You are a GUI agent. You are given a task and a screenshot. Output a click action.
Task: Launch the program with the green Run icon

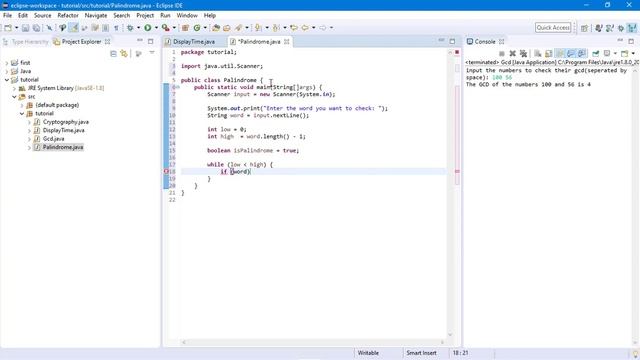pyautogui.click(x=147, y=28)
